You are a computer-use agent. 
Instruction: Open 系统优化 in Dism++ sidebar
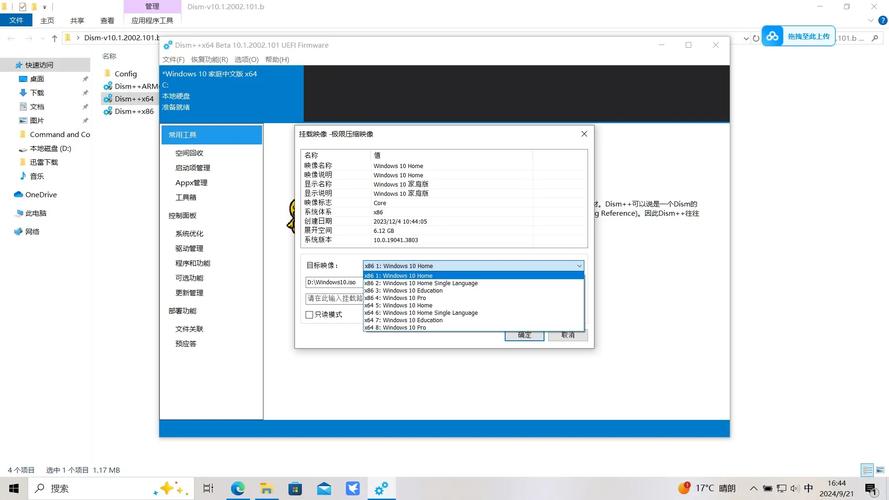[x=189, y=234]
